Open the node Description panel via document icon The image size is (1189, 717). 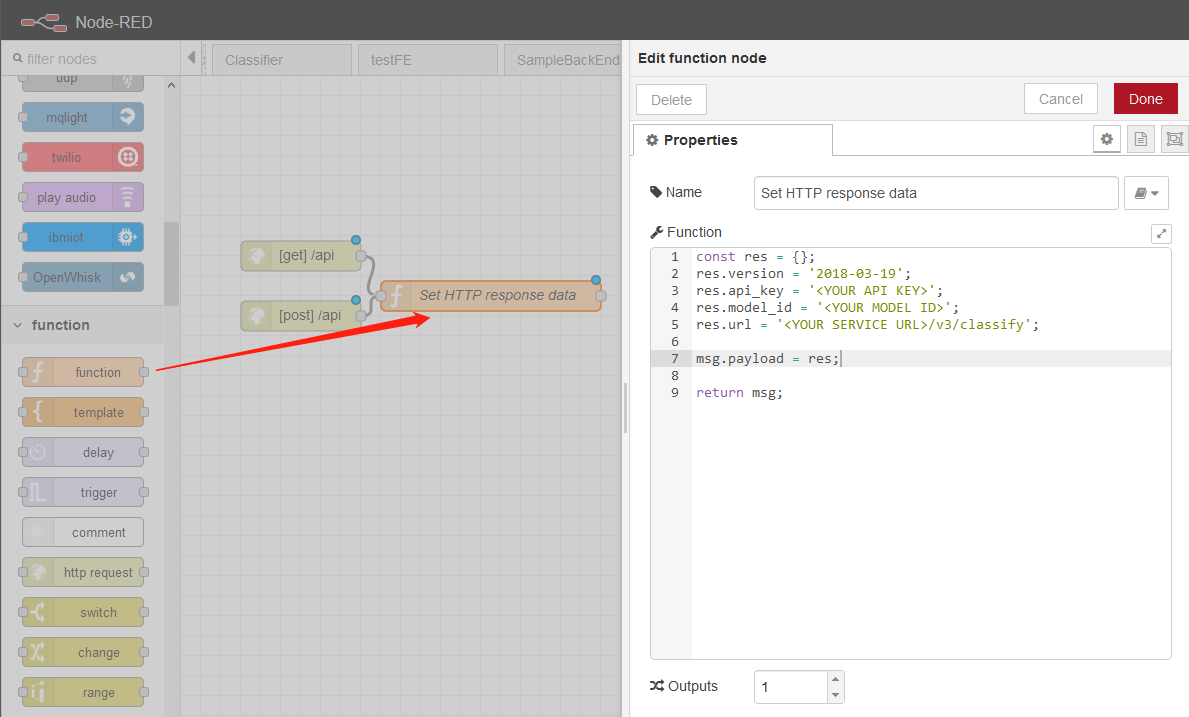(x=1140, y=138)
